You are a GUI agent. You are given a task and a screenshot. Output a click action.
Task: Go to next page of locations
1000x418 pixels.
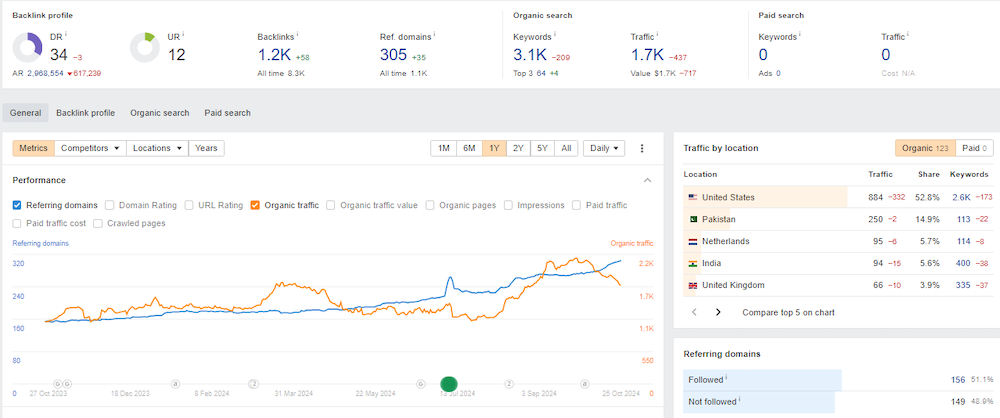pos(718,313)
